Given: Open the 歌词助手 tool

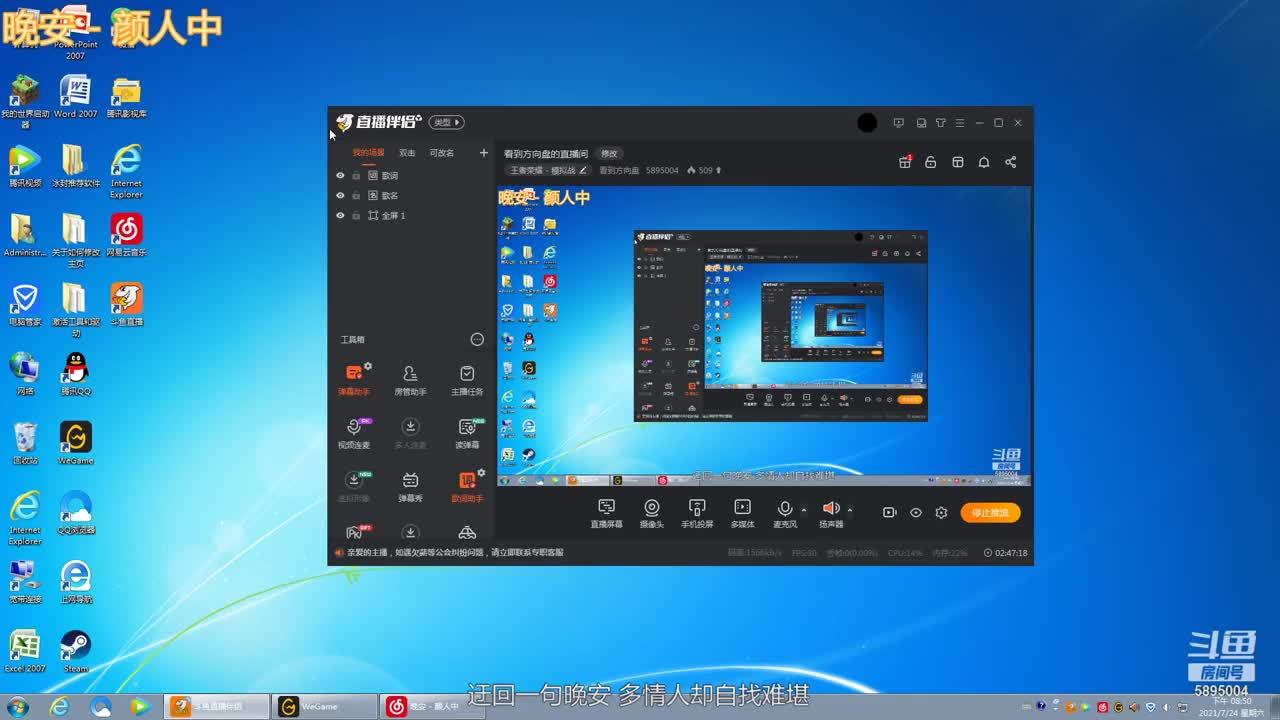Looking at the screenshot, I should coord(467,486).
